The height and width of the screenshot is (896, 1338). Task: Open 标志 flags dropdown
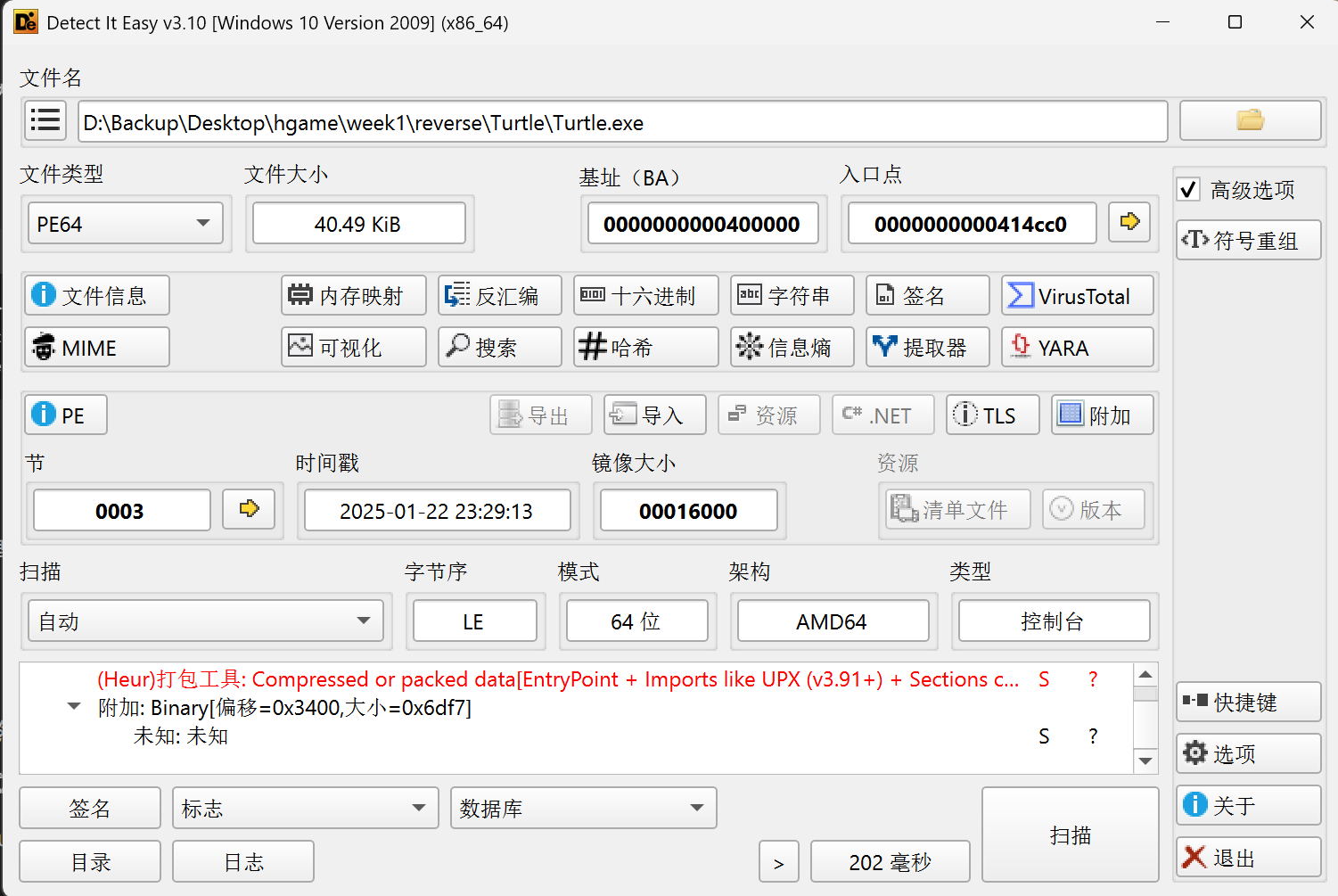point(306,808)
